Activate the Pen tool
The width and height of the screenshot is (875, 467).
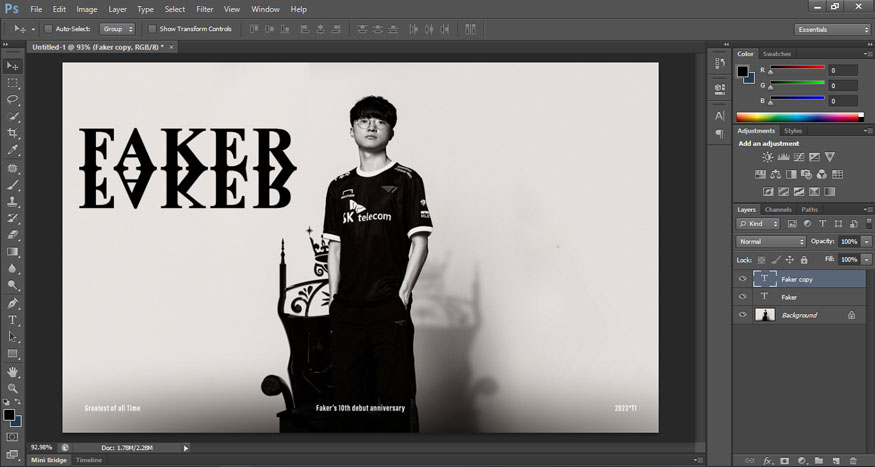pos(12,304)
